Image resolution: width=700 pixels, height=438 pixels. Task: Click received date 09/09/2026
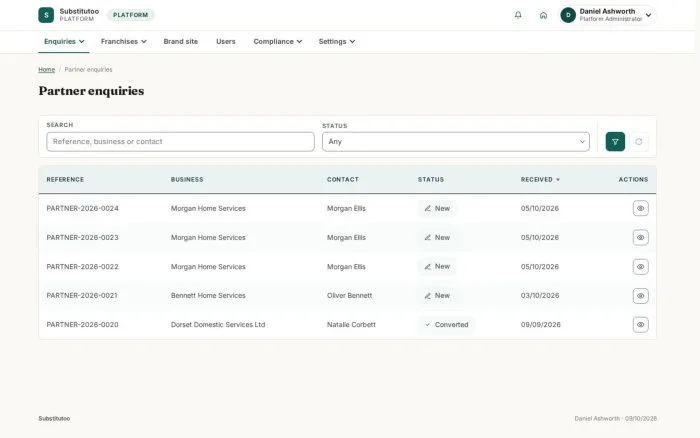point(541,325)
